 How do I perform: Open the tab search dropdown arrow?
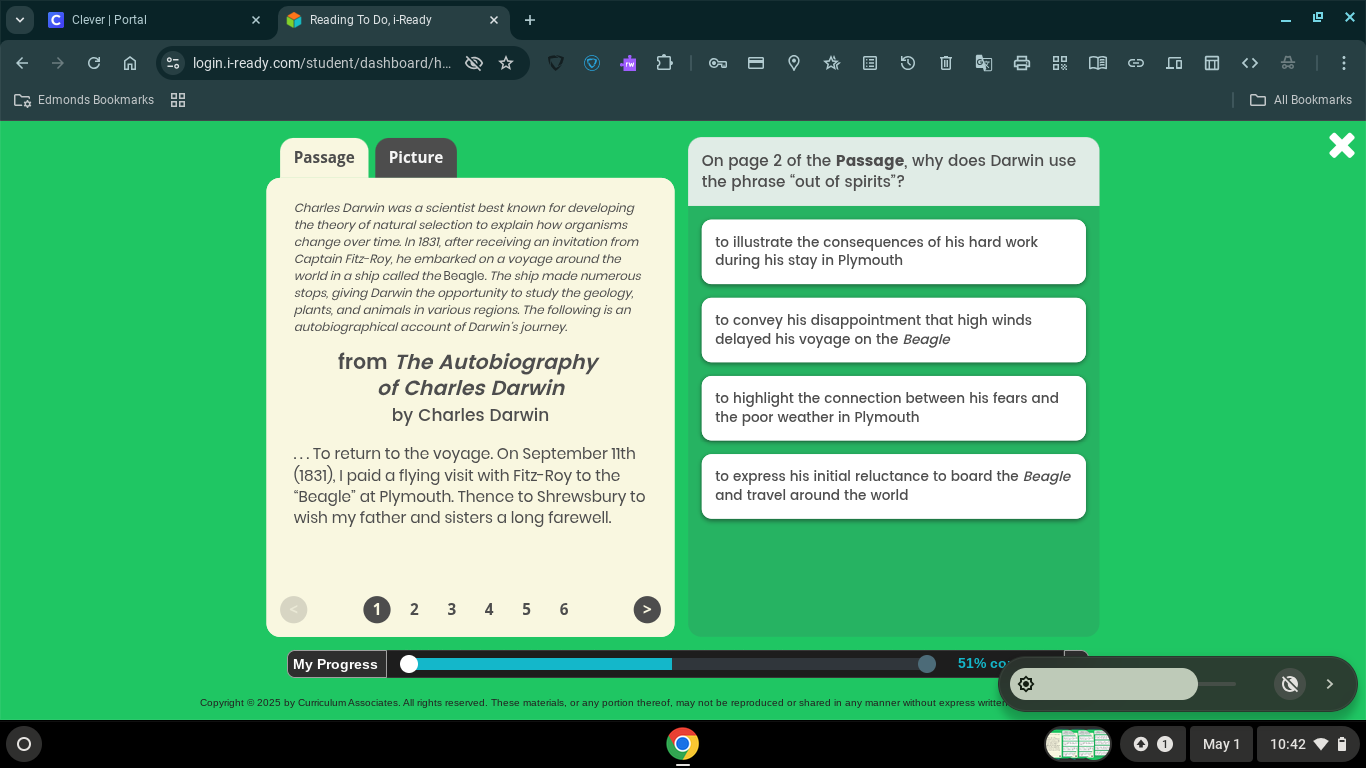[19, 20]
